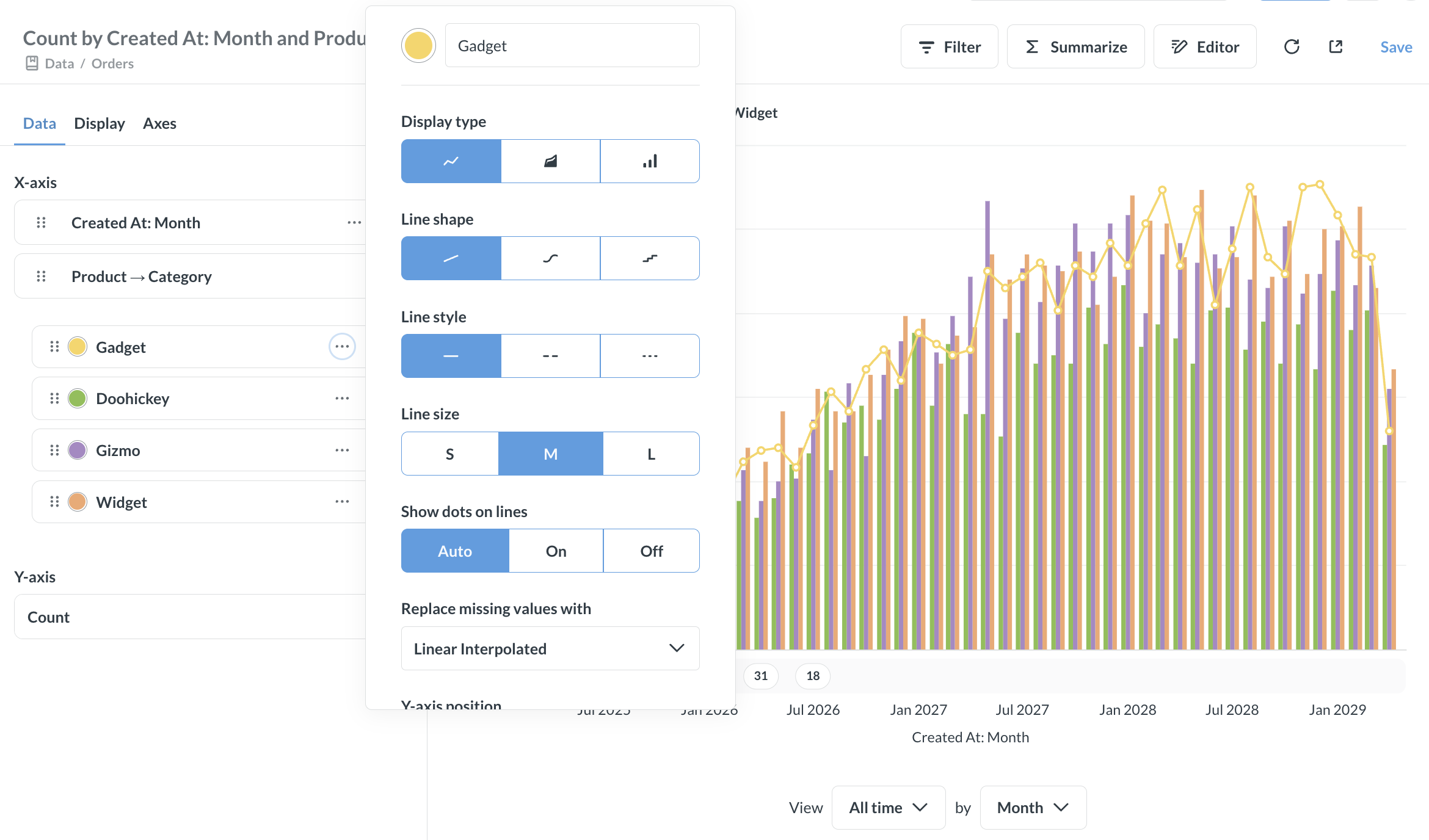
Task: Switch to the Display tab
Action: click(100, 123)
